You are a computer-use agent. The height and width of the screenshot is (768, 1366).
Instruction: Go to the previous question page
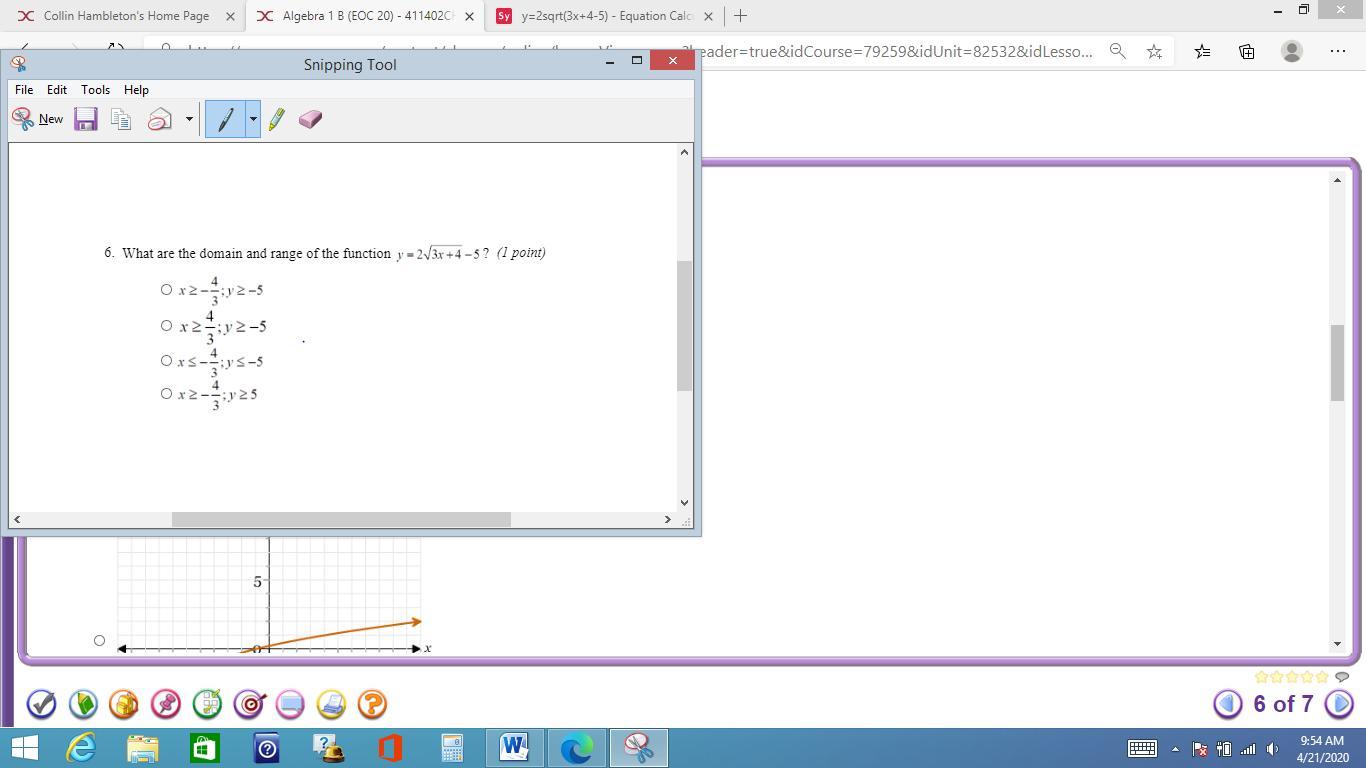[x=1228, y=704]
